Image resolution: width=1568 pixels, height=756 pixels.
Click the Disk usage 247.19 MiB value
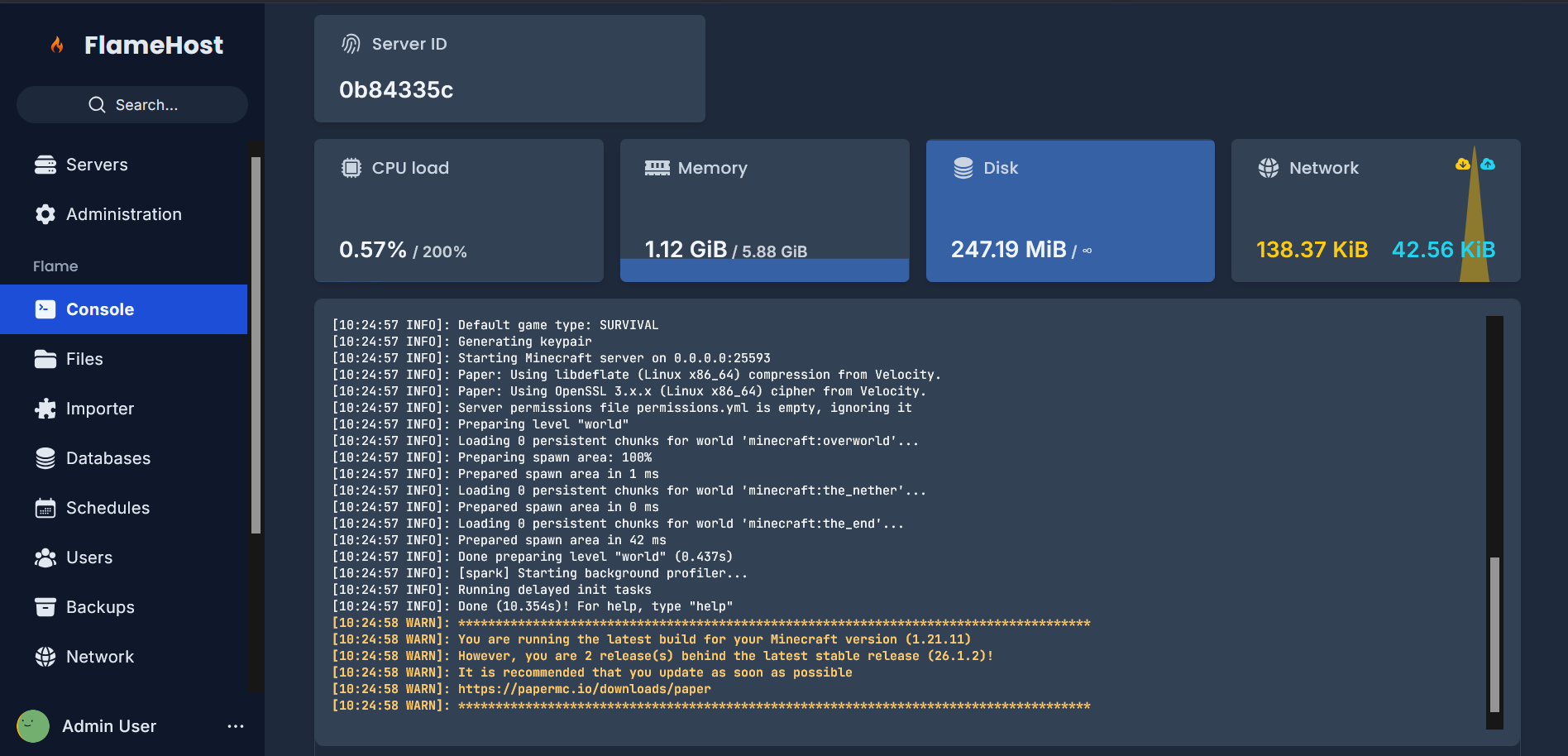[1008, 250]
